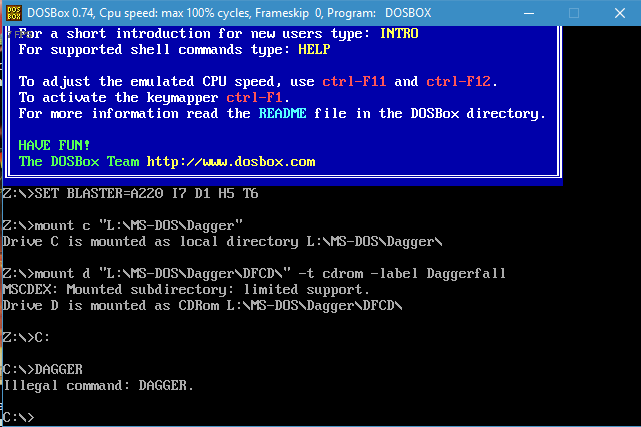Click the red ctrl-F11 shortcut text
Screen dimensions: 641x427
point(354,82)
